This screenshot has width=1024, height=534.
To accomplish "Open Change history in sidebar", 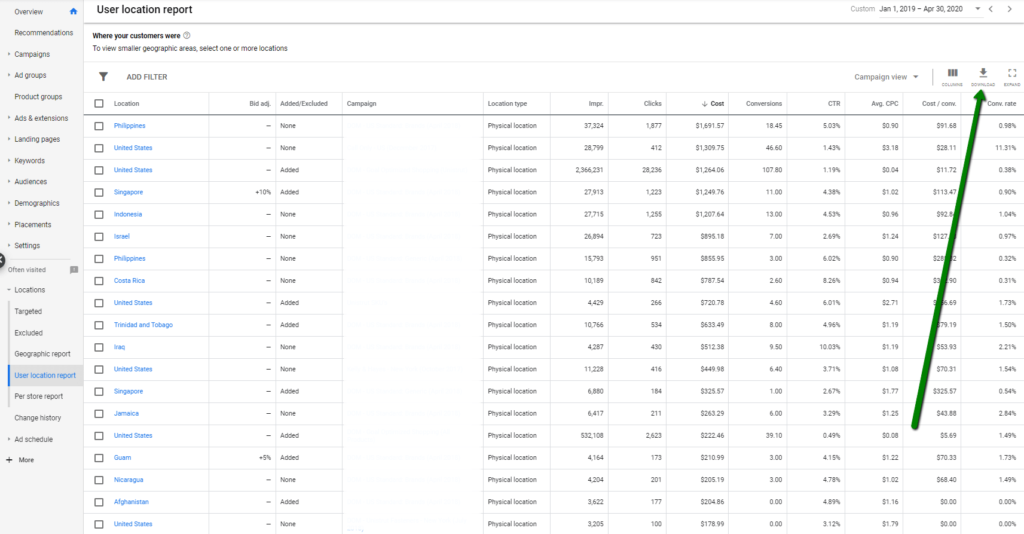I will [x=38, y=418].
